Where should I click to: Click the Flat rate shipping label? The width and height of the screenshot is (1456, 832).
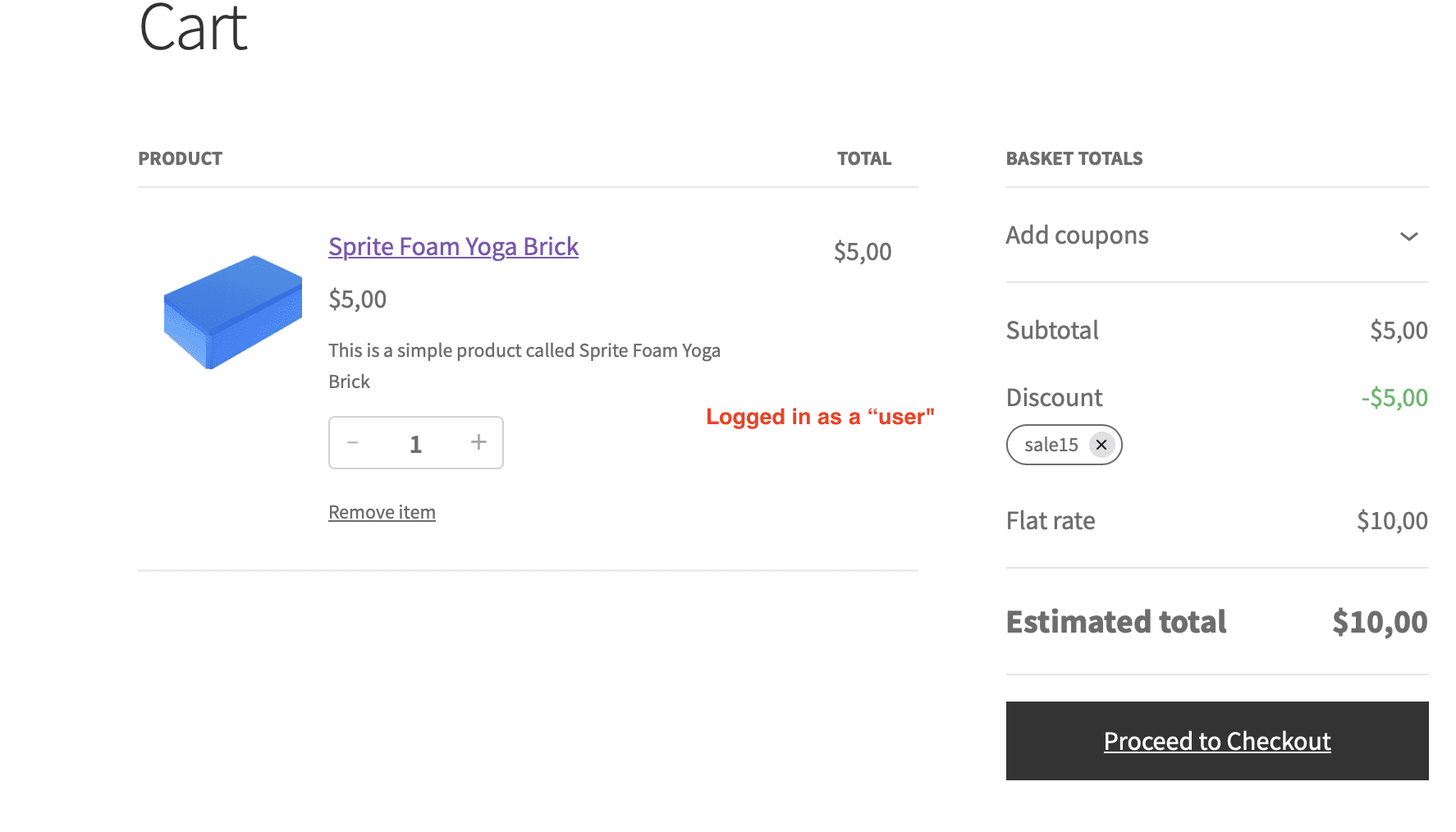tap(1050, 521)
